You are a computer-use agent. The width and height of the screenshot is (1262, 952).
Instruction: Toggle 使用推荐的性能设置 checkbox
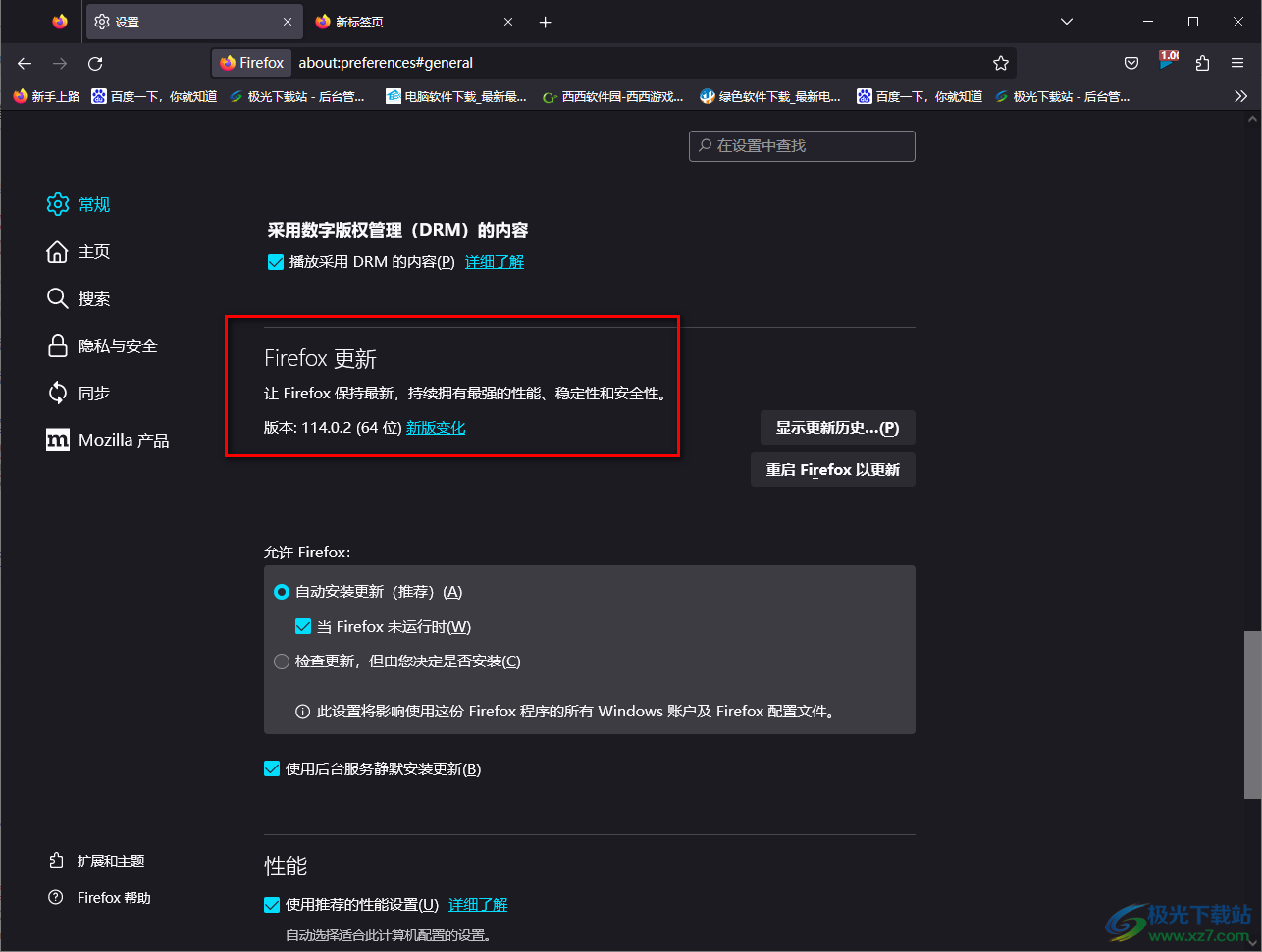coord(272,905)
